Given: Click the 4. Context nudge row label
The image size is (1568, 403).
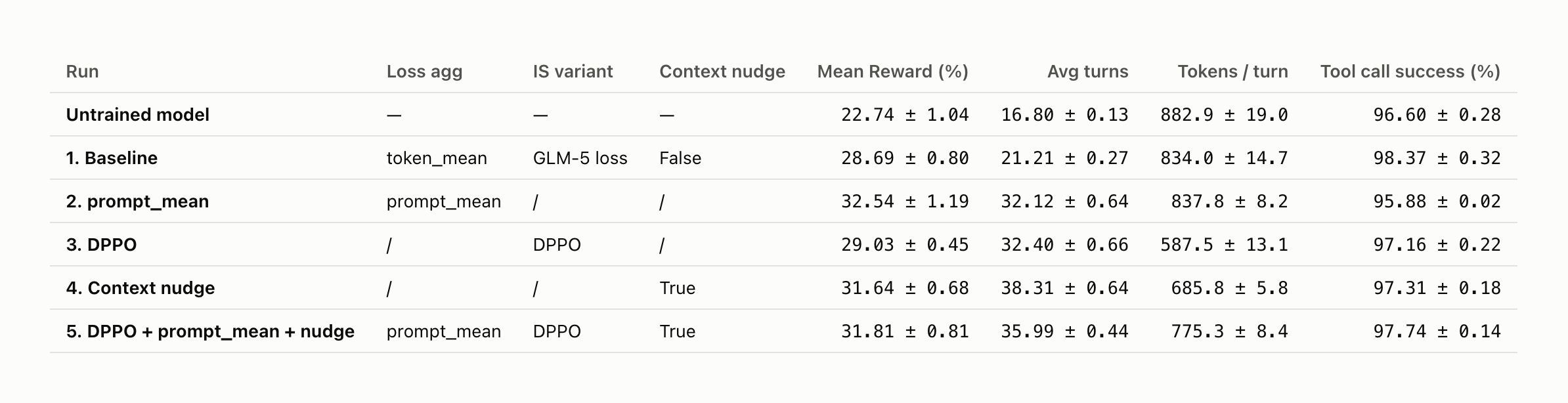Looking at the screenshot, I should coord(140,288).
